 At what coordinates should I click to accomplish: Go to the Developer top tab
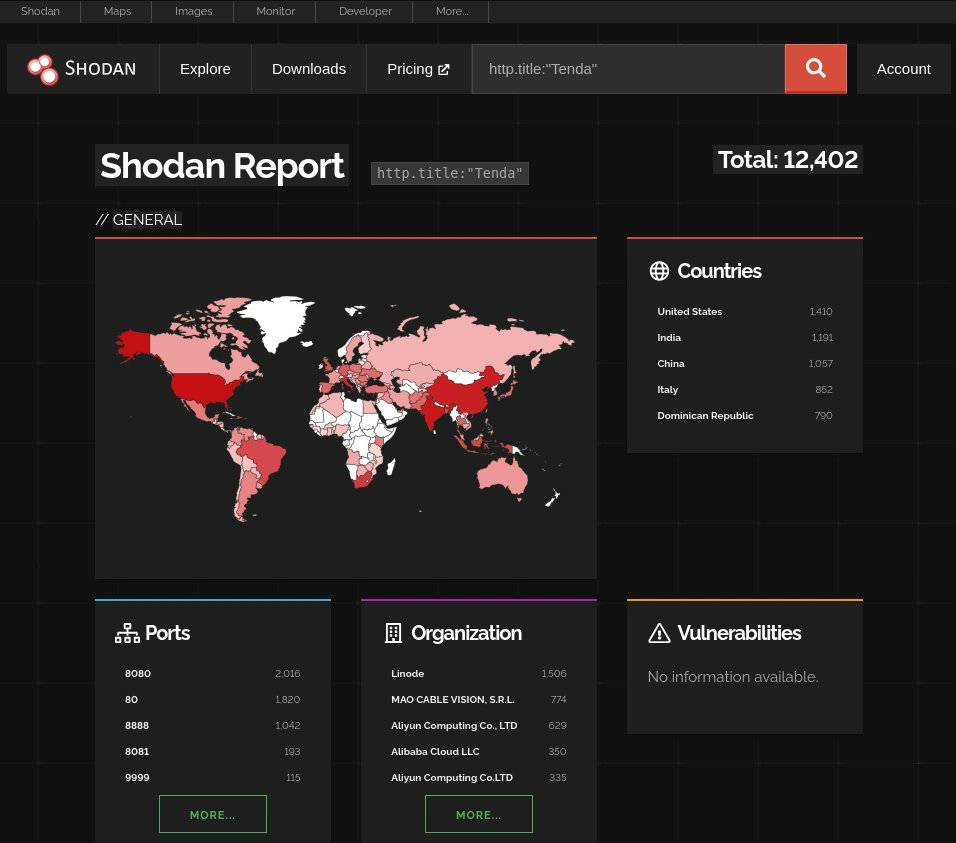tap(365, 11)
